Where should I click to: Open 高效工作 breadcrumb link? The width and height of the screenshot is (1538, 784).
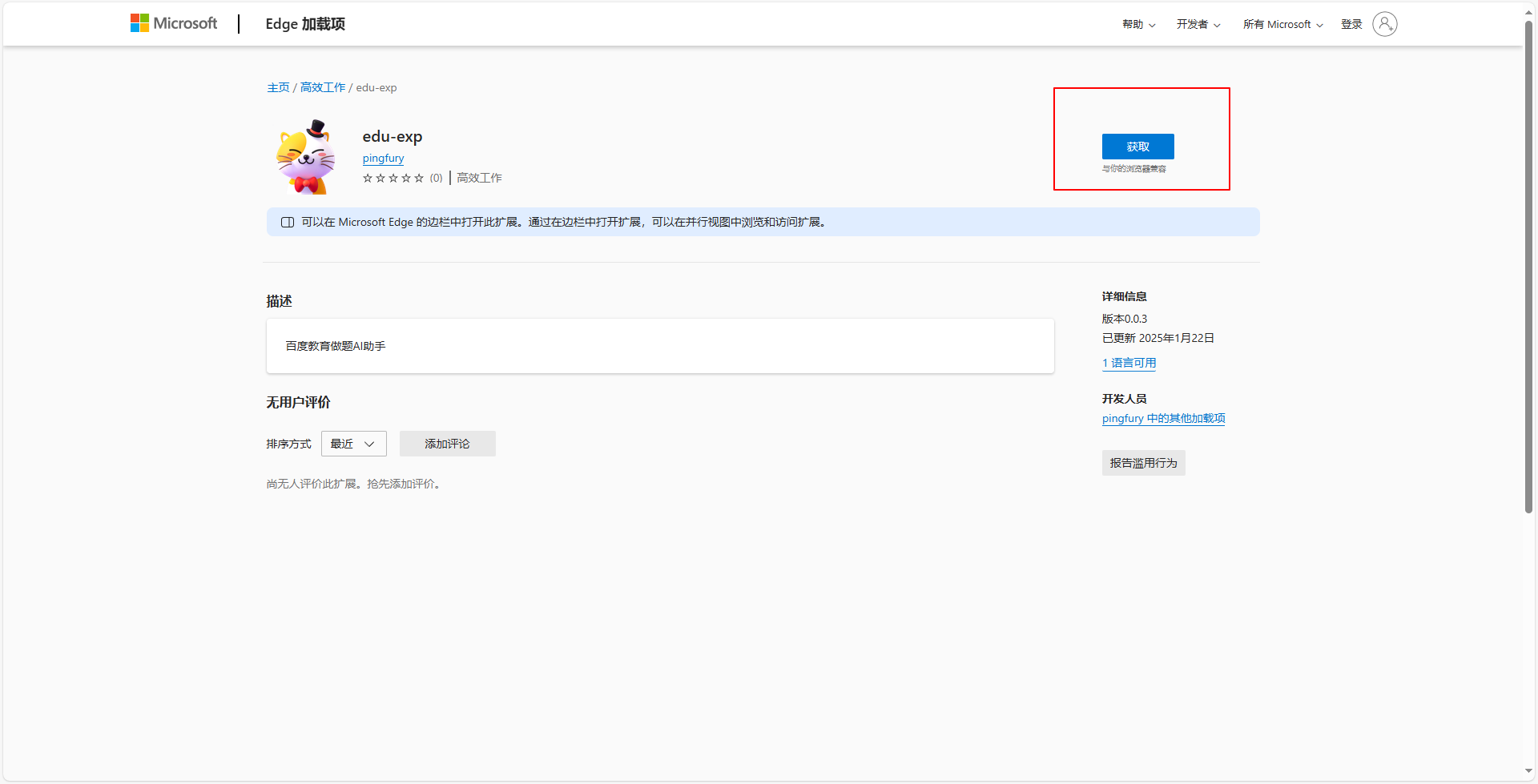[323, 88]
